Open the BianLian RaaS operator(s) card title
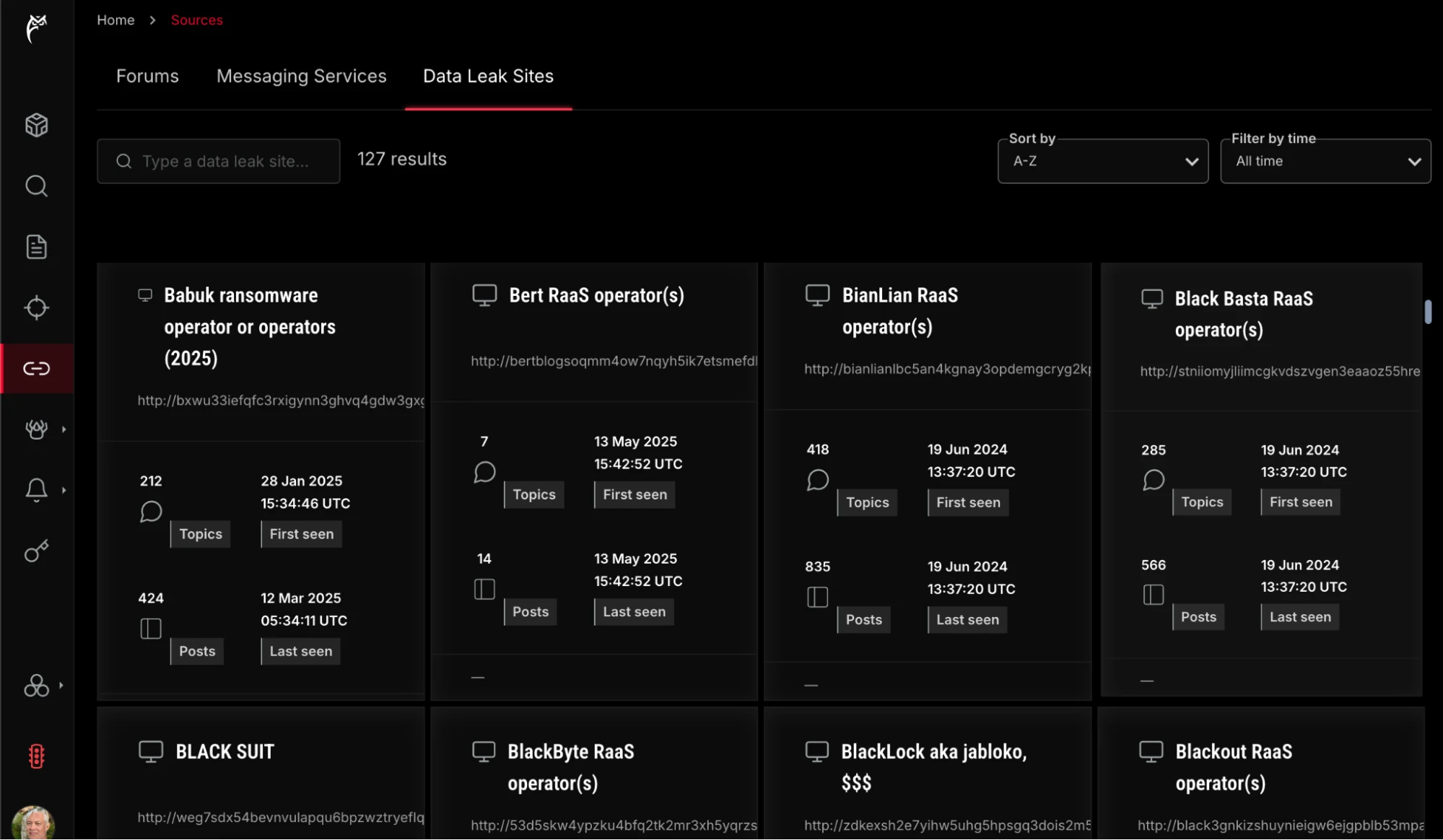The height and width of the screenshot is (840, 1443). click(x=900, y=311)
